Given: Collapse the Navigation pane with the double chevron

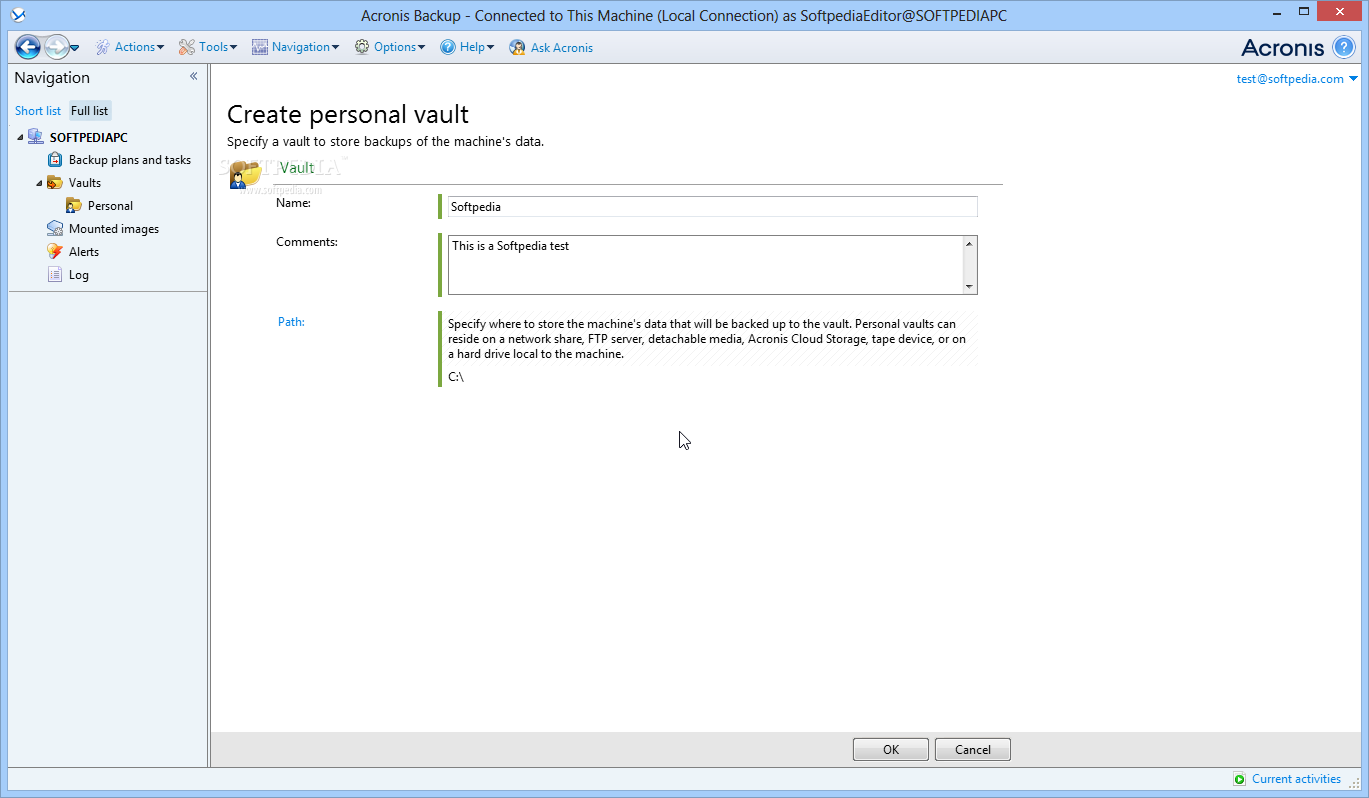Looking at the screenshot, I should point(194,77).
